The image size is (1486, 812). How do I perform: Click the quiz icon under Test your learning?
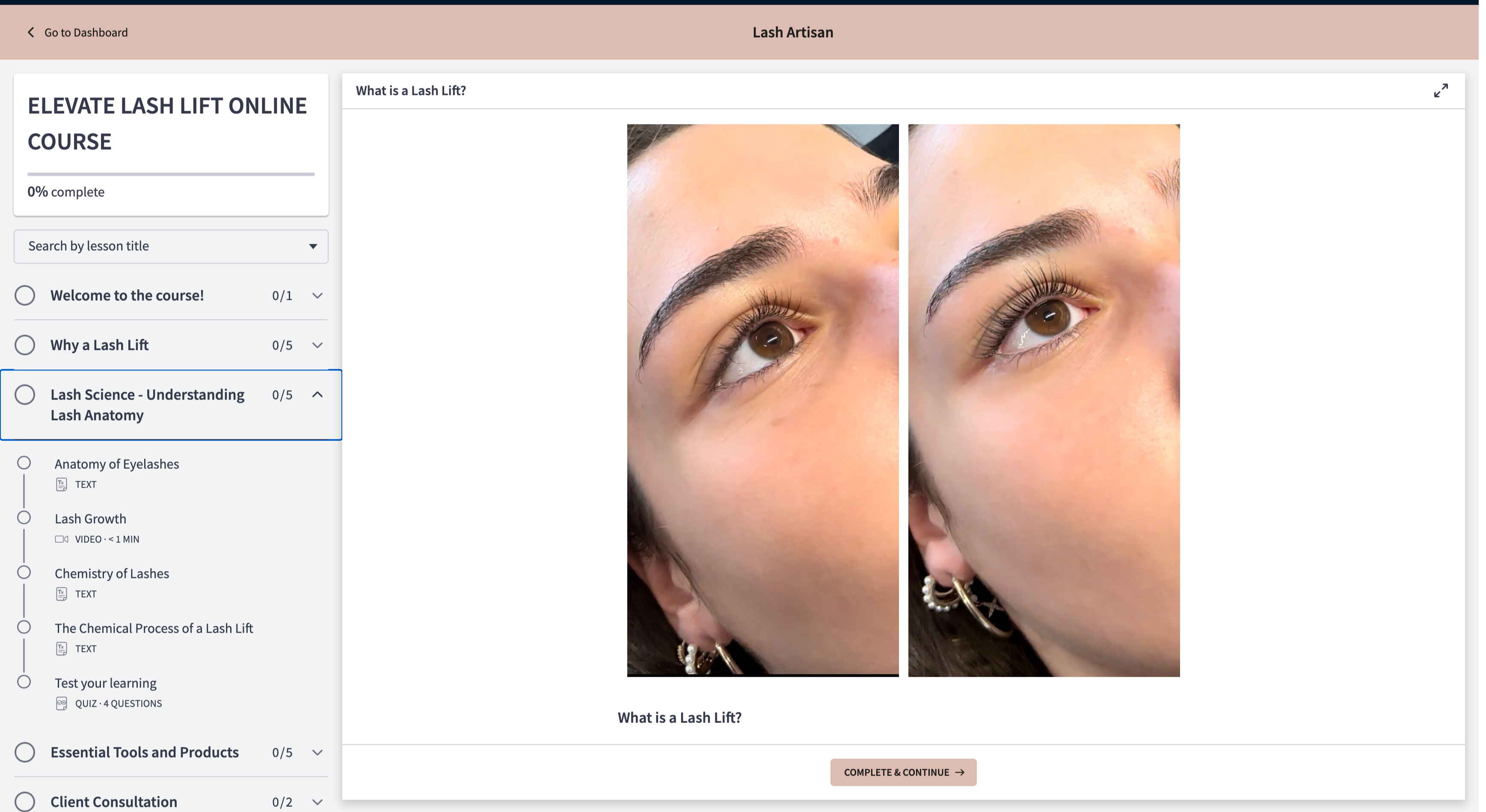tap(62, 704)
